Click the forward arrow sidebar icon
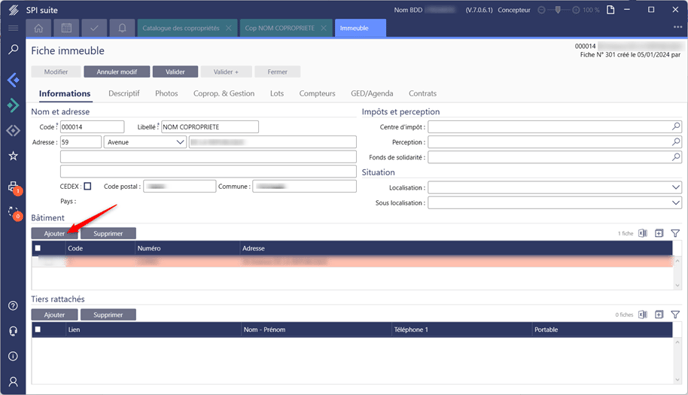Screen dimensions: 688x395 (13, 105)
